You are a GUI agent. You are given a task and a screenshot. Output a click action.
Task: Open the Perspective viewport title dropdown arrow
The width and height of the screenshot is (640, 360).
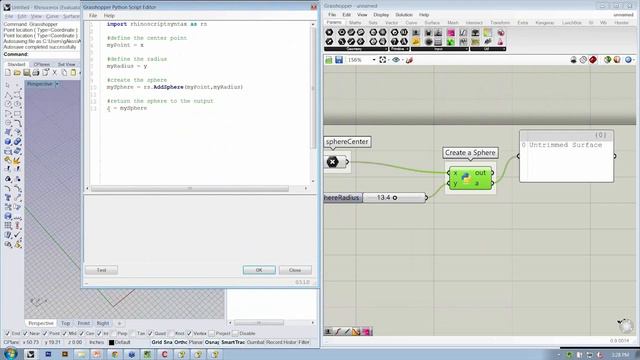tap(57, 84)
